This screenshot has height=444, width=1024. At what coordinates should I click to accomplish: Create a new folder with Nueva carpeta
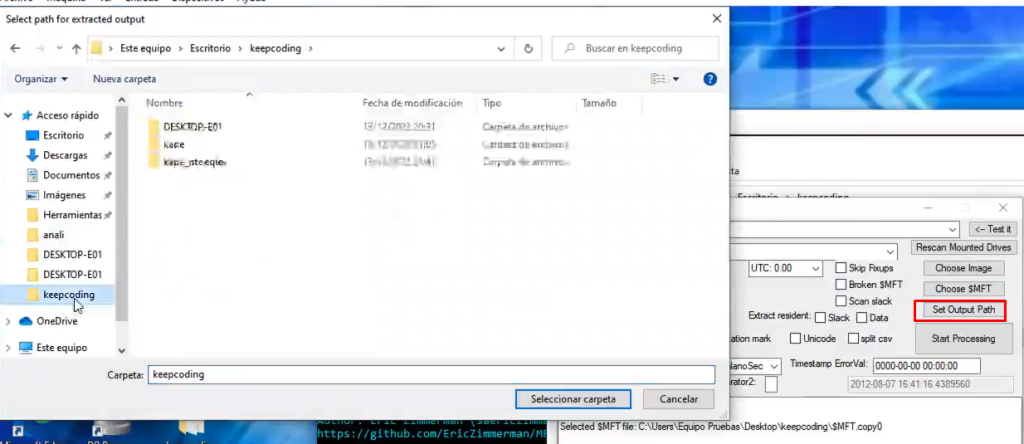[x=124, y=79]
